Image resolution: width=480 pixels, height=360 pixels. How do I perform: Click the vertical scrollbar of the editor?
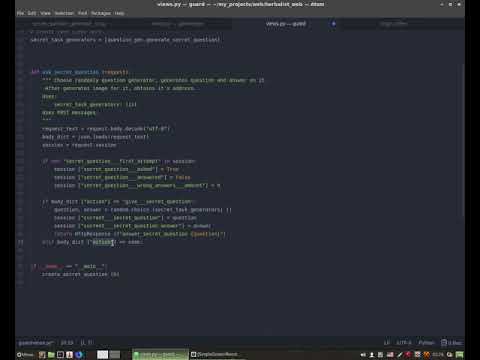463,140
